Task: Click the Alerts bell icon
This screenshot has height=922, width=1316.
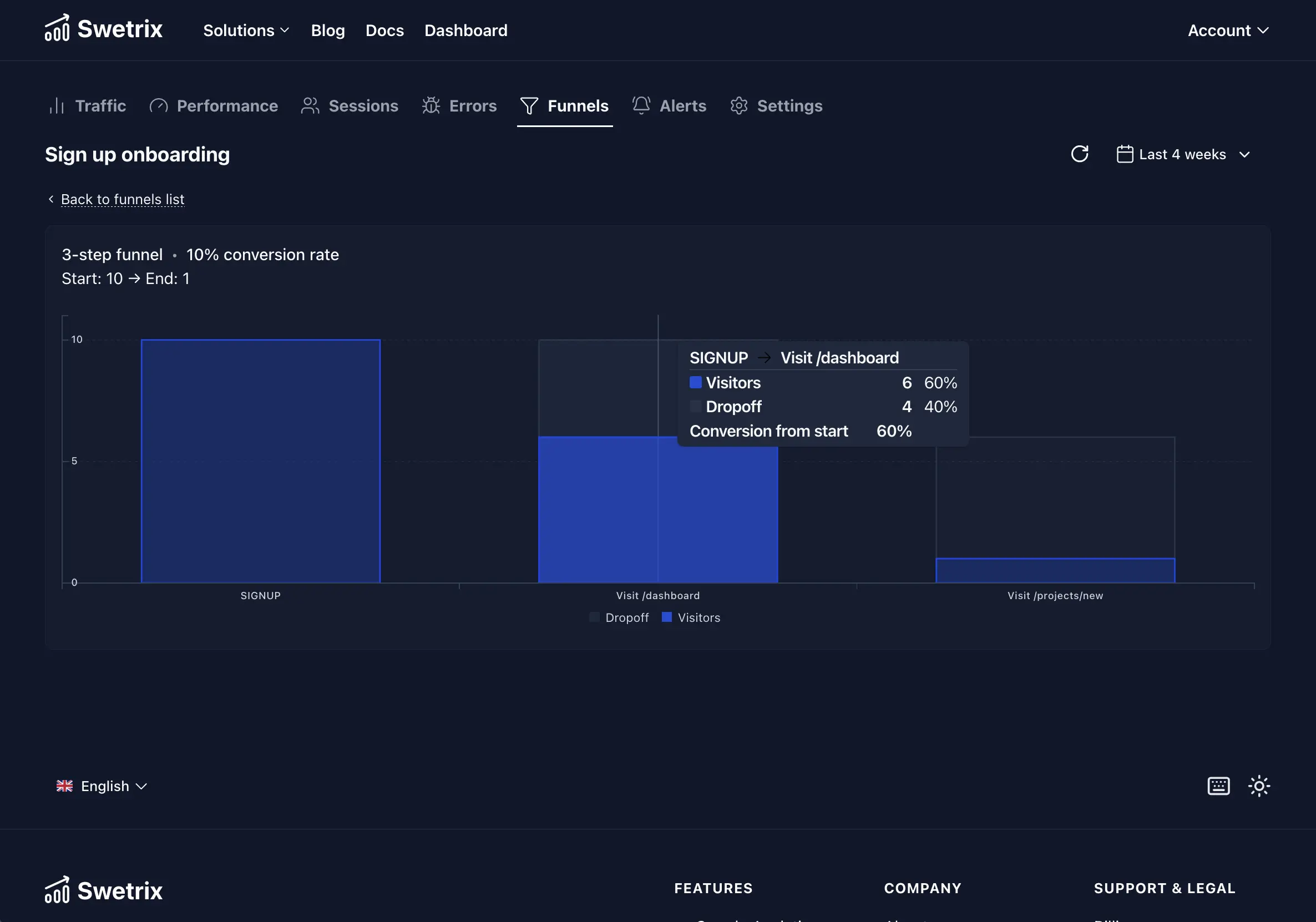Action: pos(641,105)
